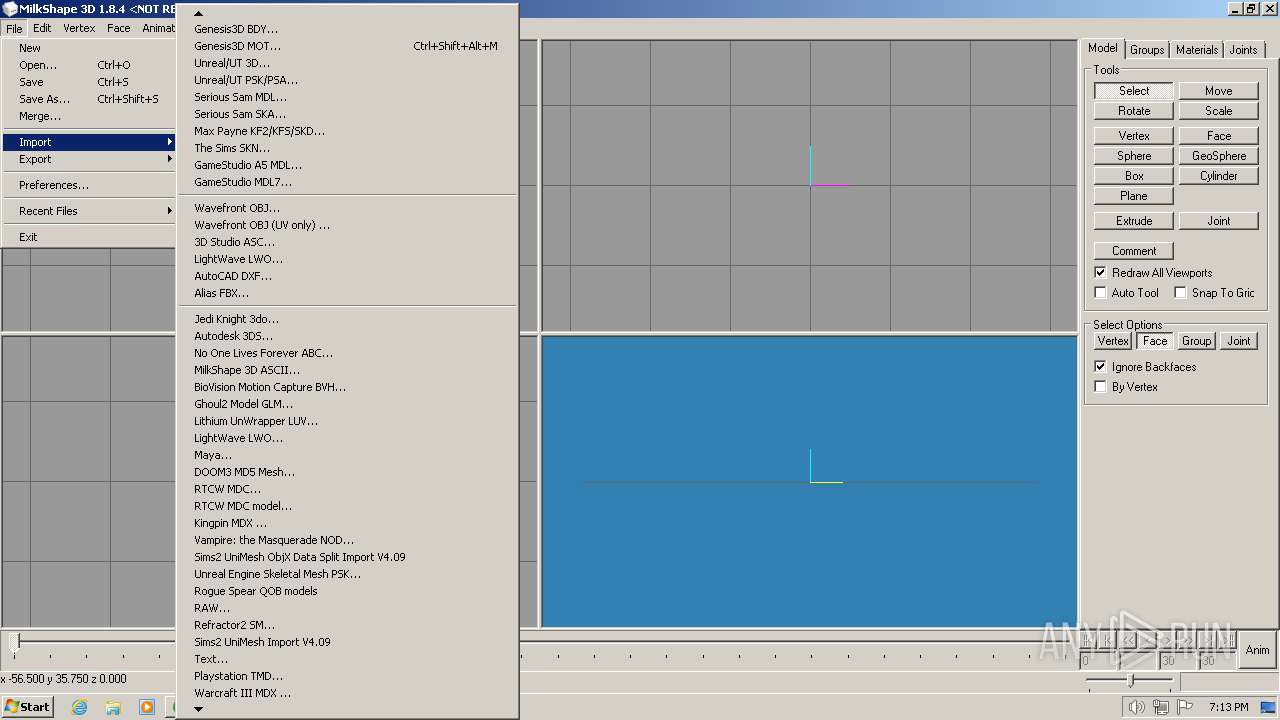Choose Merge... from the File menu
1280x720 pixels.
click(x=88, y=116)
